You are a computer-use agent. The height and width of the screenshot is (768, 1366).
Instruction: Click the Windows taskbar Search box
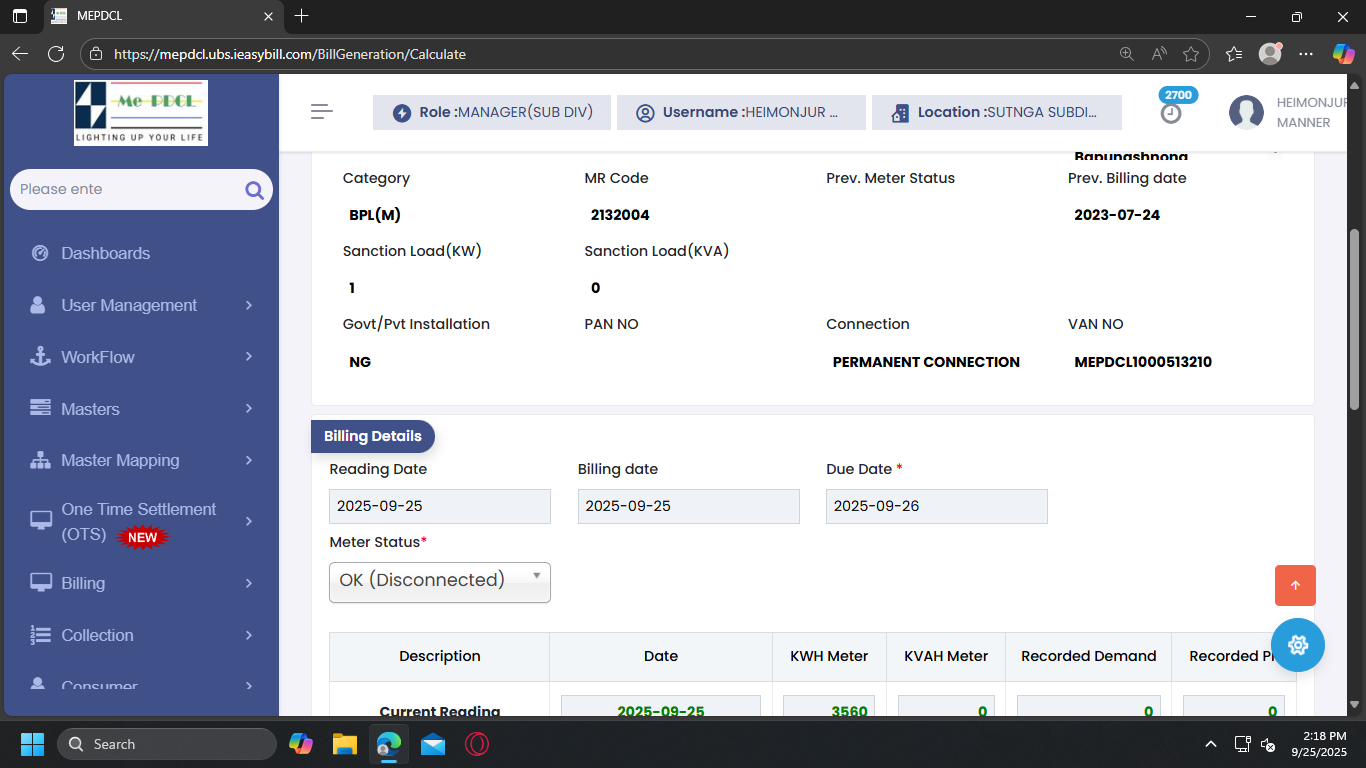tap(167, 744)
